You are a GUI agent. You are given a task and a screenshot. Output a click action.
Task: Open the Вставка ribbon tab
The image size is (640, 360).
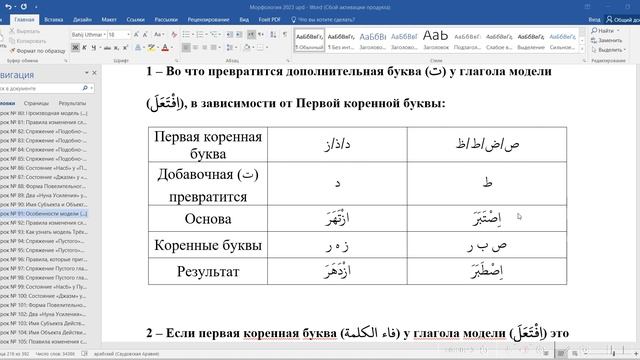click(53, 19)
